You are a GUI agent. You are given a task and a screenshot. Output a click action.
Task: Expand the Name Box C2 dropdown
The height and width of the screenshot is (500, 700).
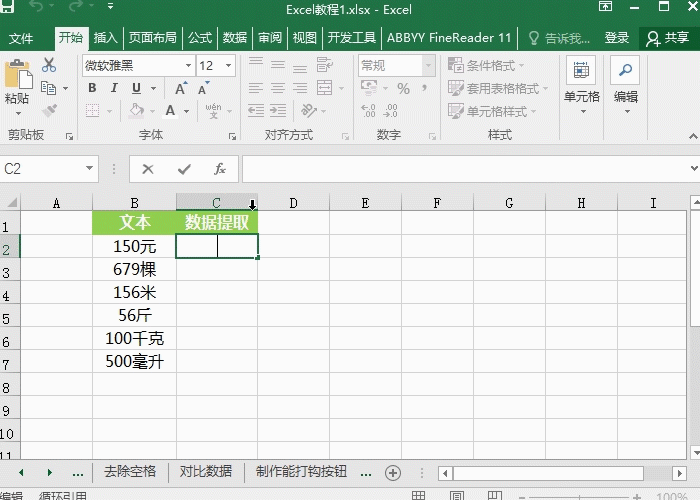click(89, 169)
